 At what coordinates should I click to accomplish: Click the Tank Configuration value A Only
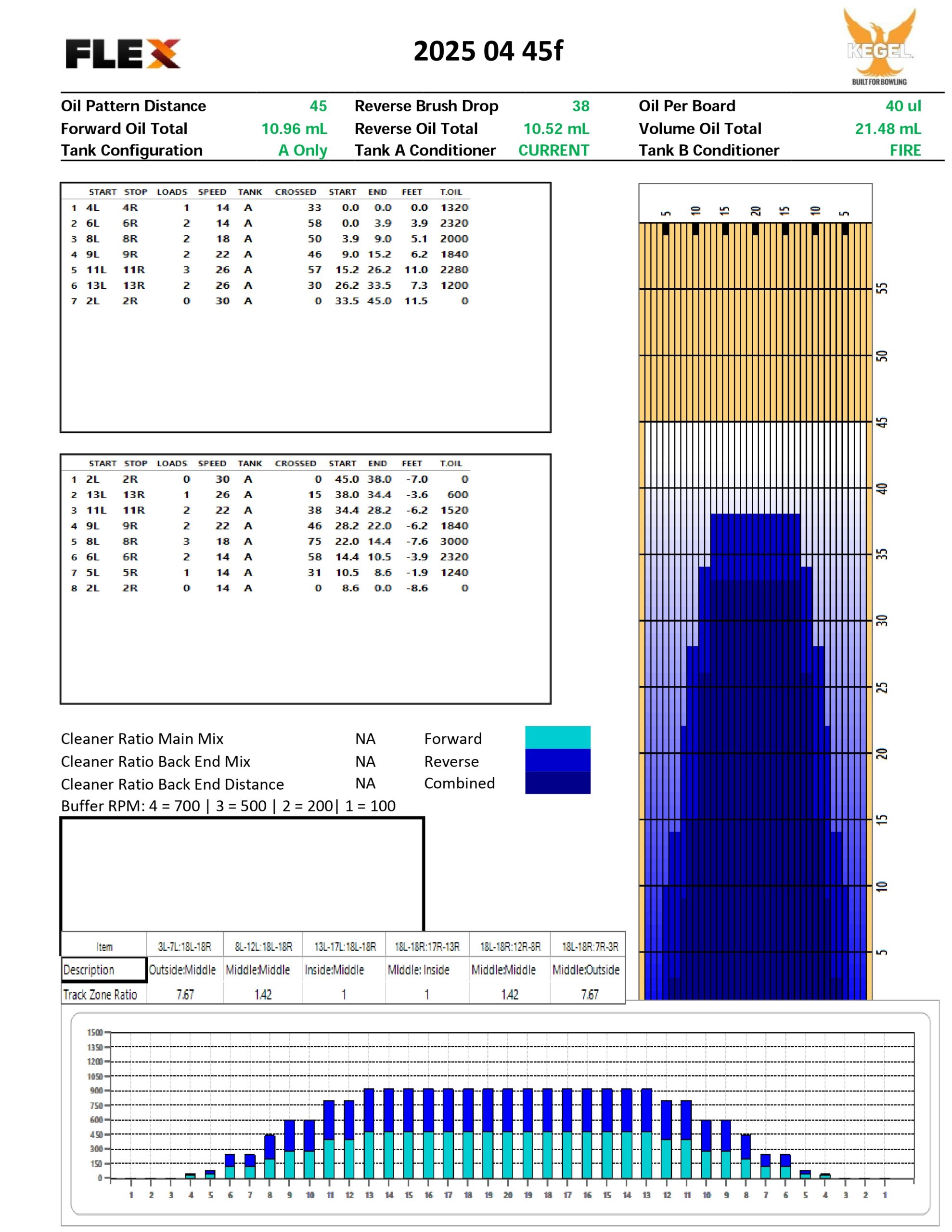302,151
